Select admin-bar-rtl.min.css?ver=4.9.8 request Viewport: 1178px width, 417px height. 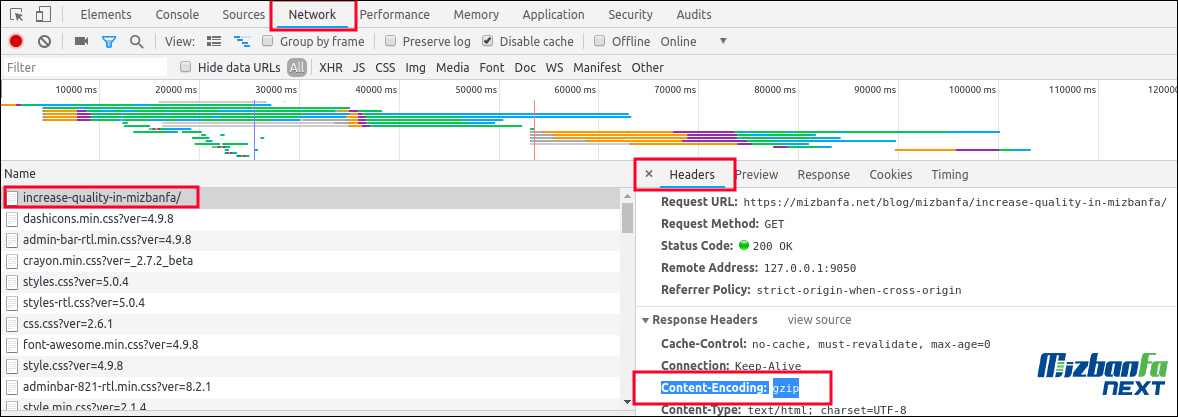pyautogui.click(x=310, y=240)
